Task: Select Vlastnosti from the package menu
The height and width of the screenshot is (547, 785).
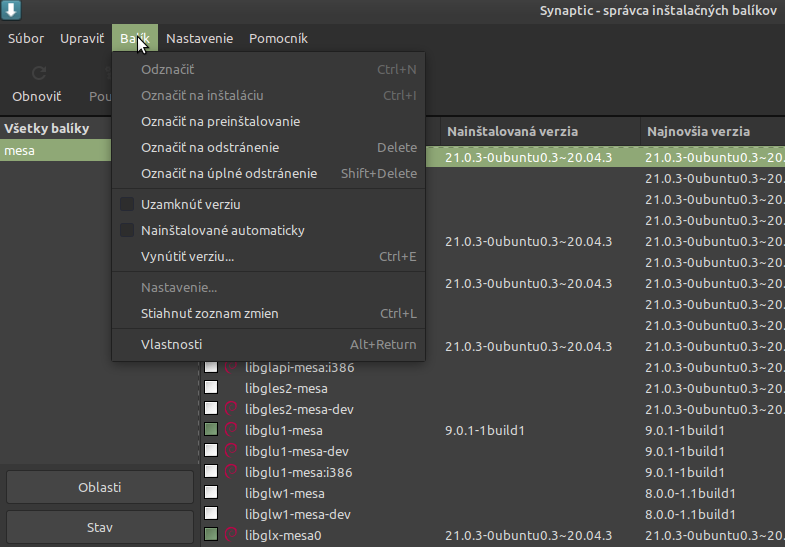Action: tap(172, 344)
